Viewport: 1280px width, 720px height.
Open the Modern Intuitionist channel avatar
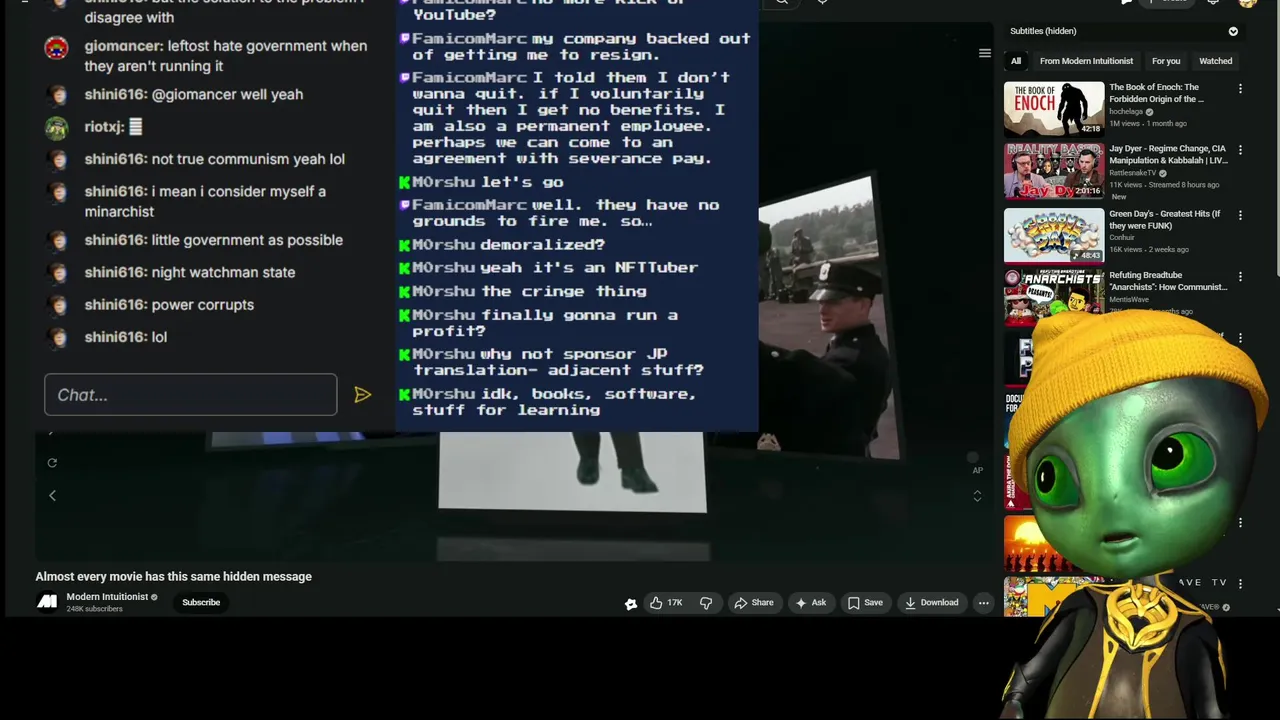point(47,602)
